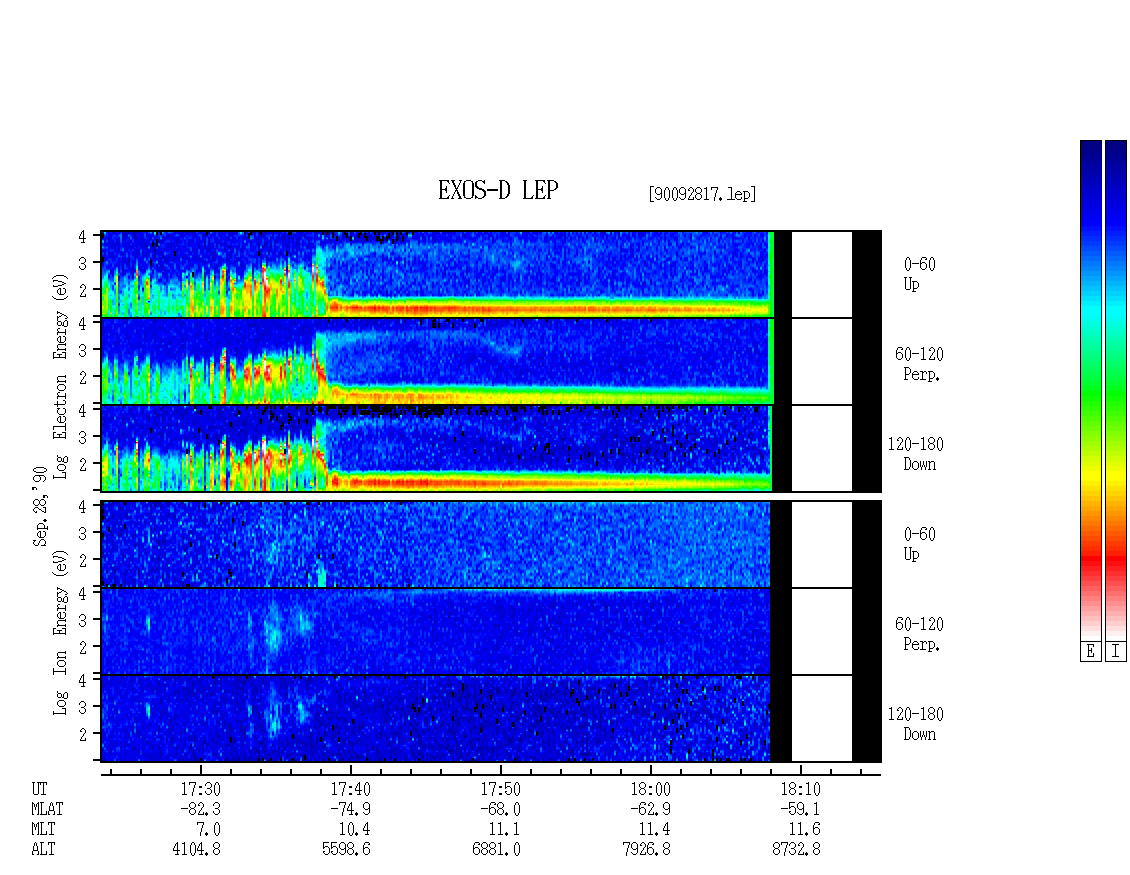Click the electron panel's 120-180 Down label
1130x875 pixels.
click(x=916, y=454)
